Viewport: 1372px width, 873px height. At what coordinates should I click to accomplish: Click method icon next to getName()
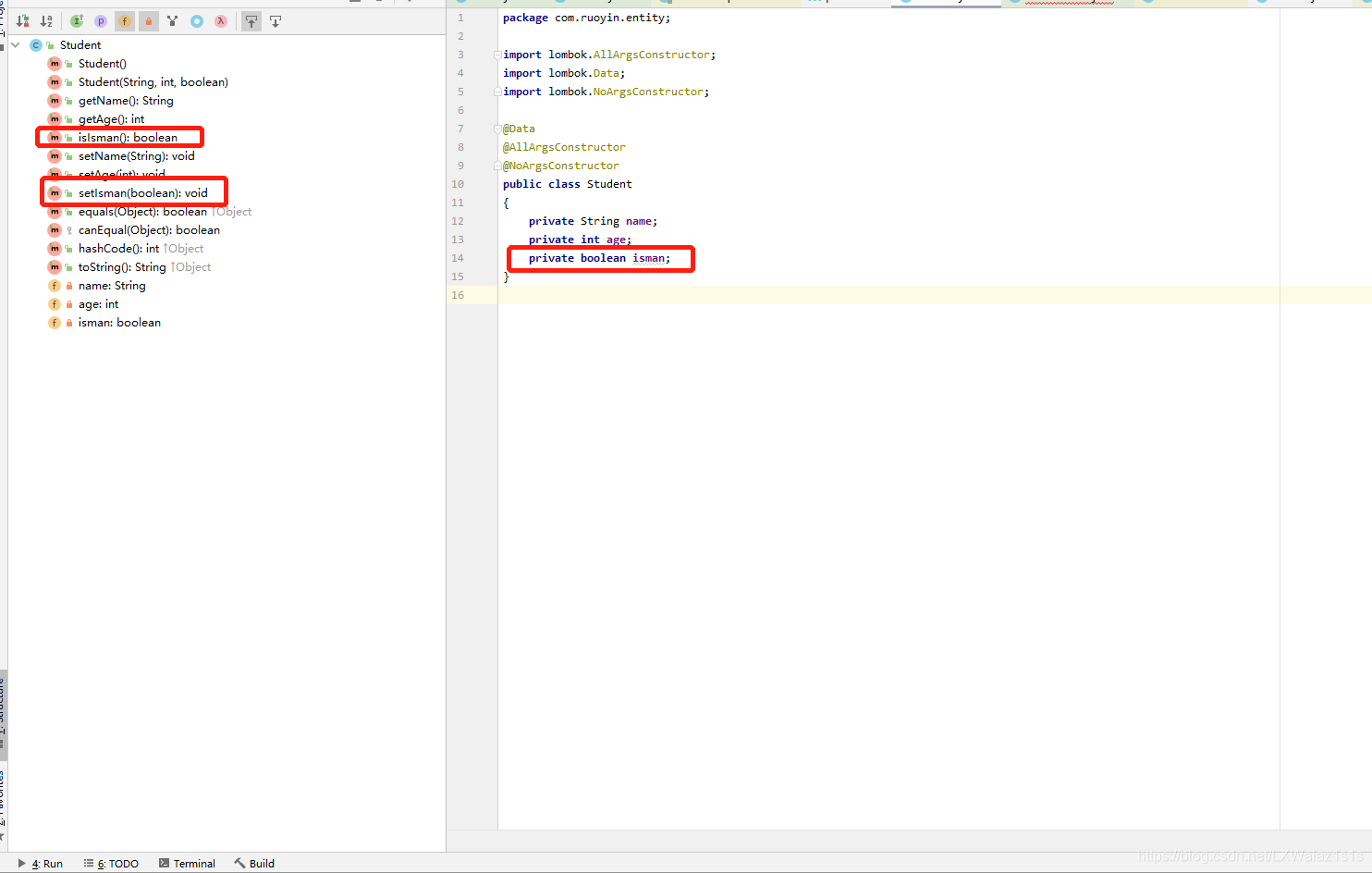pyautogui.click(x=55, y=101)
